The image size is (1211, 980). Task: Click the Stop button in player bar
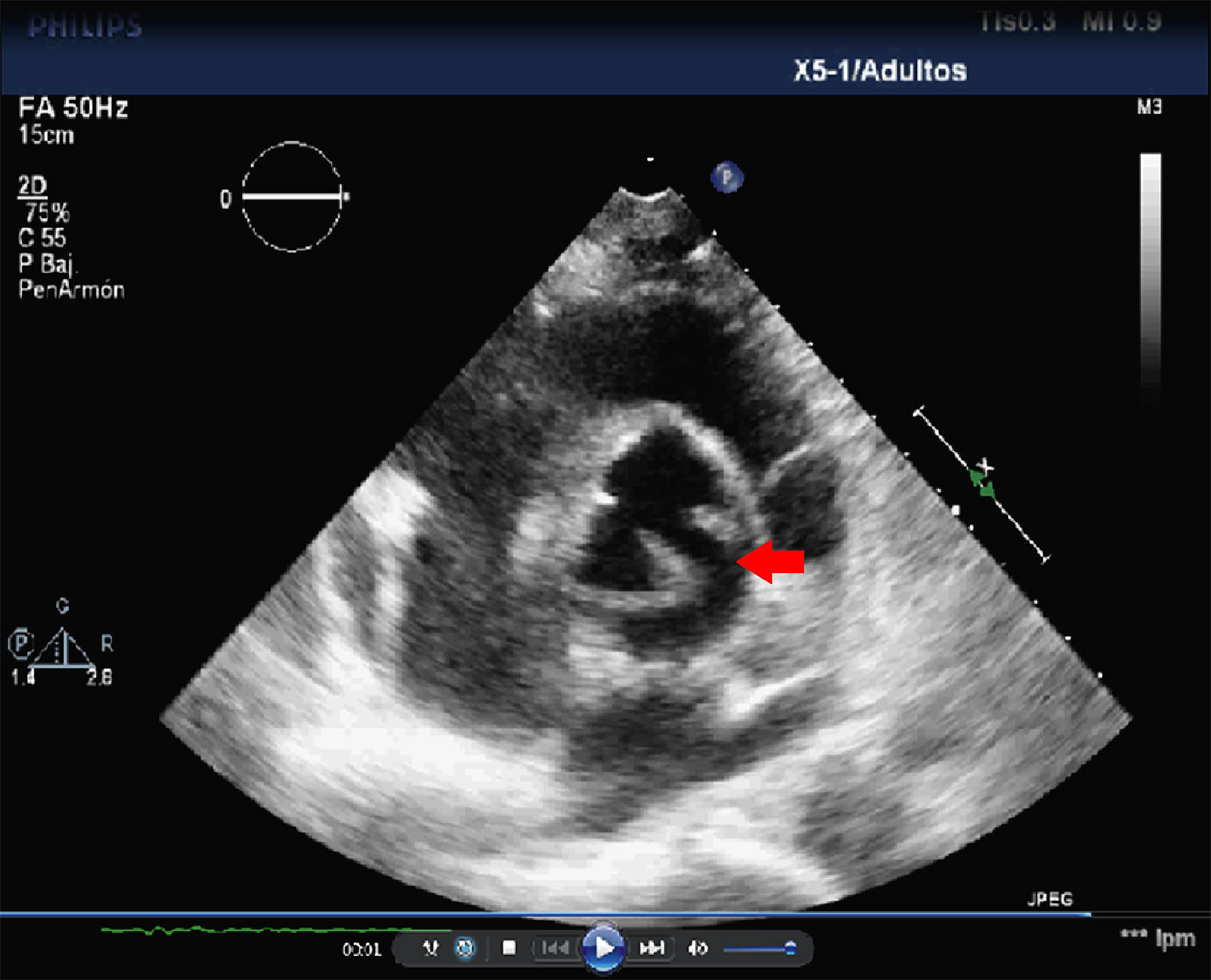pyautogui.click(x=509, y=948)
